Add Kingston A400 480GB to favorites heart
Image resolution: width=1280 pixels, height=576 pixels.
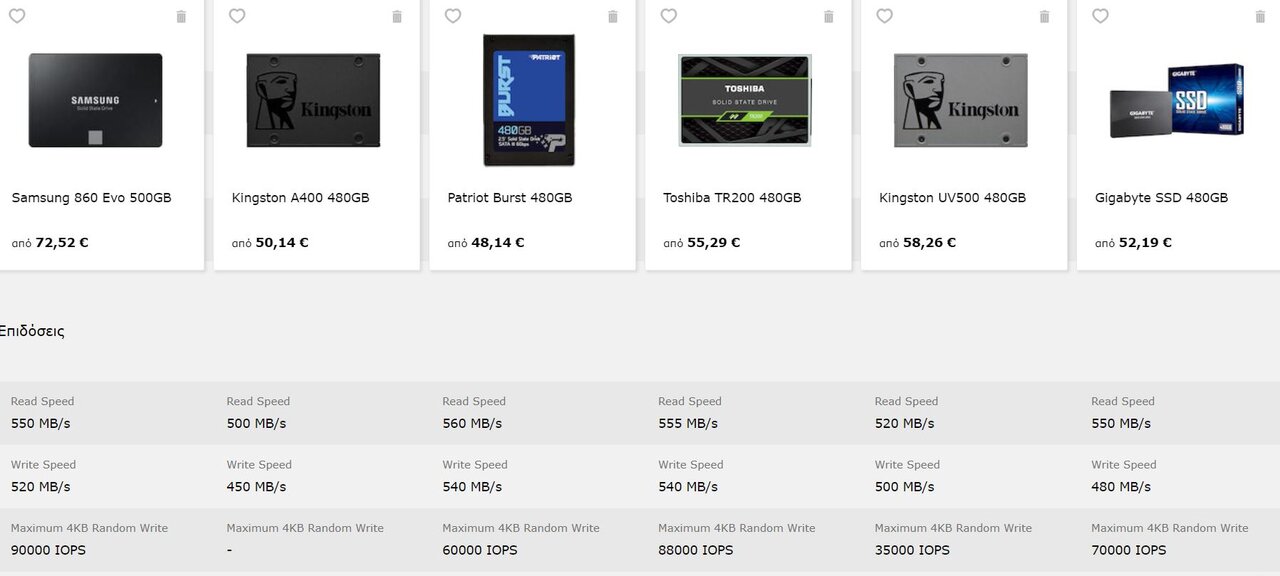(x=237, y=16)
